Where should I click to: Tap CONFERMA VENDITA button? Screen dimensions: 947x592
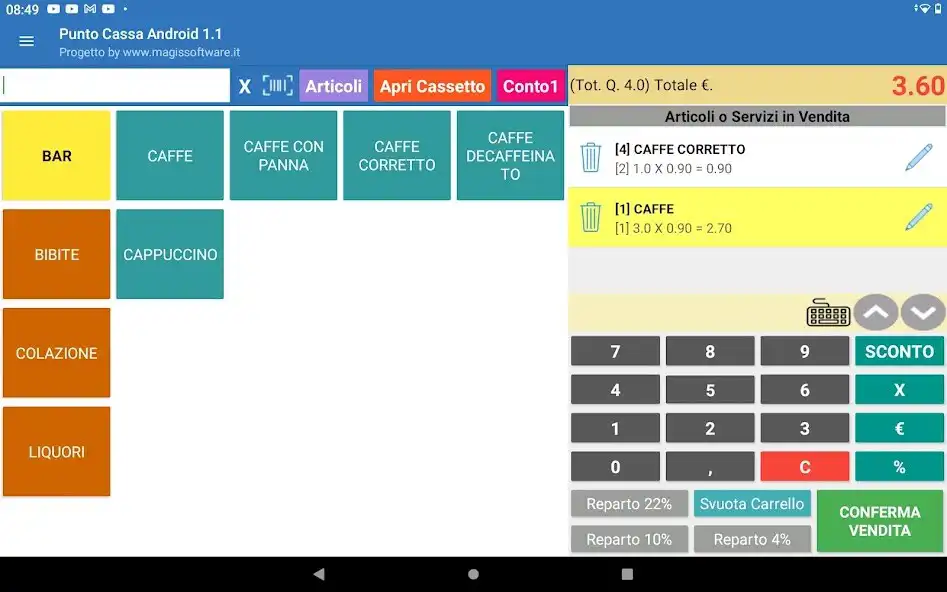pos(880,521)
